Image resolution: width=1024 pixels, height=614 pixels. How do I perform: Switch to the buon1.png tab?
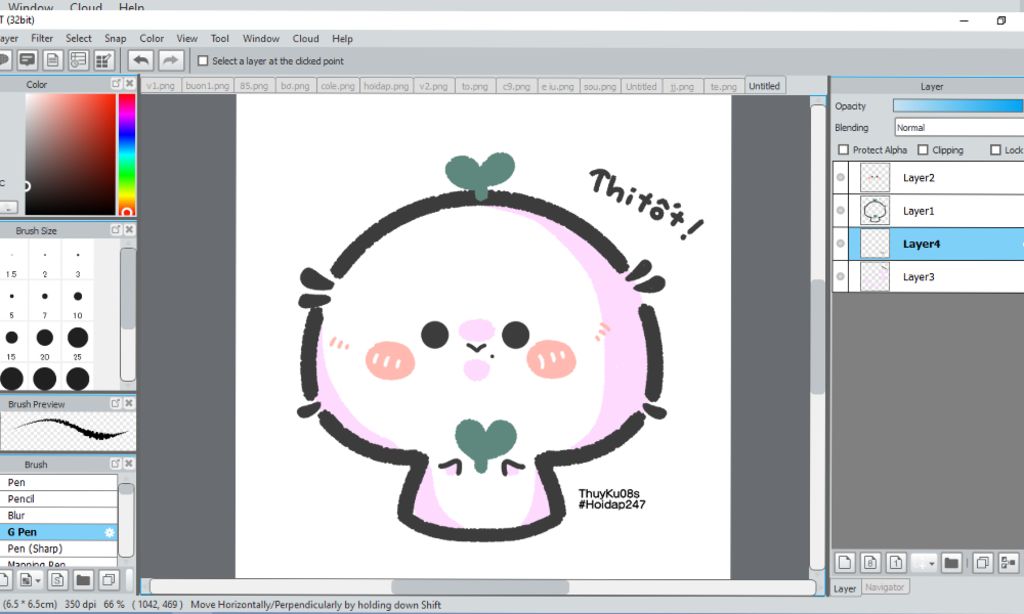(207, 86)
